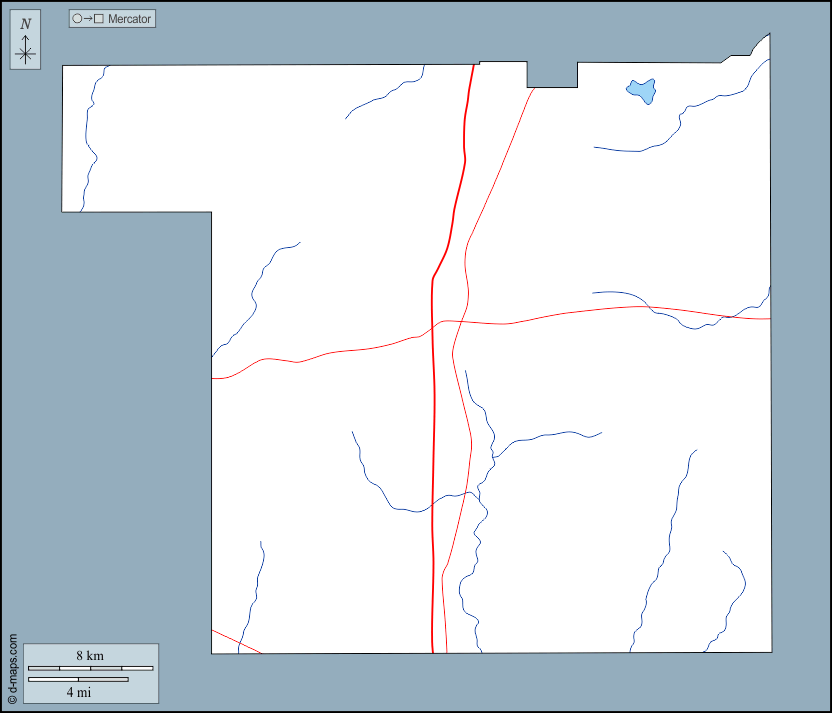This screenshot has height=713, width=832.
Task: Click the Mercator projection label
Action: (x=129, y=19)
